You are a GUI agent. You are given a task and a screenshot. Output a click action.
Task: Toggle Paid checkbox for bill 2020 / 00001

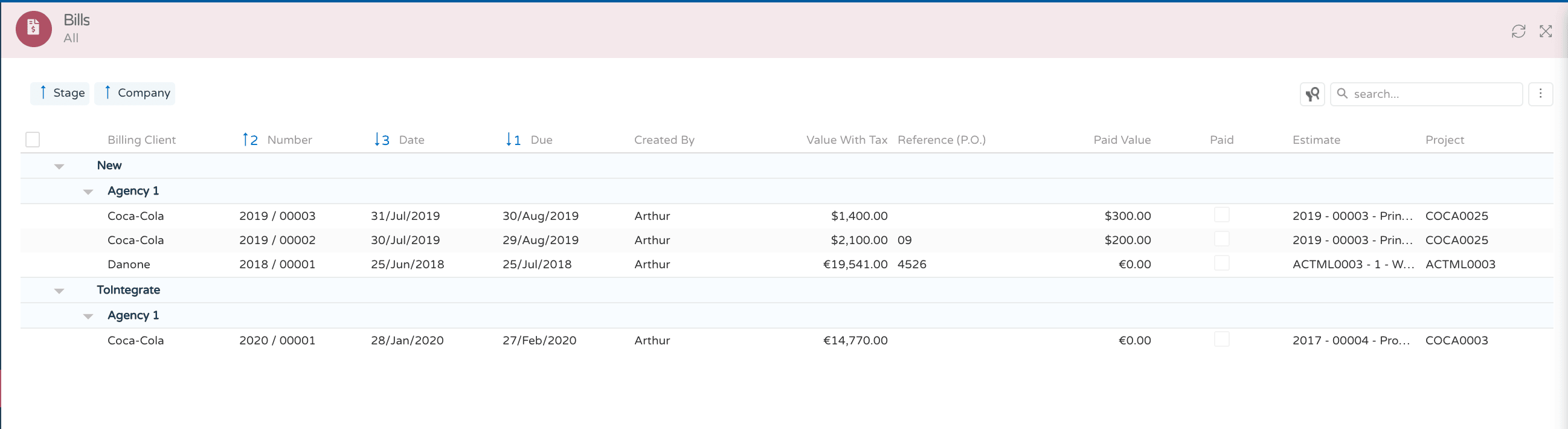coord(1221,340)
